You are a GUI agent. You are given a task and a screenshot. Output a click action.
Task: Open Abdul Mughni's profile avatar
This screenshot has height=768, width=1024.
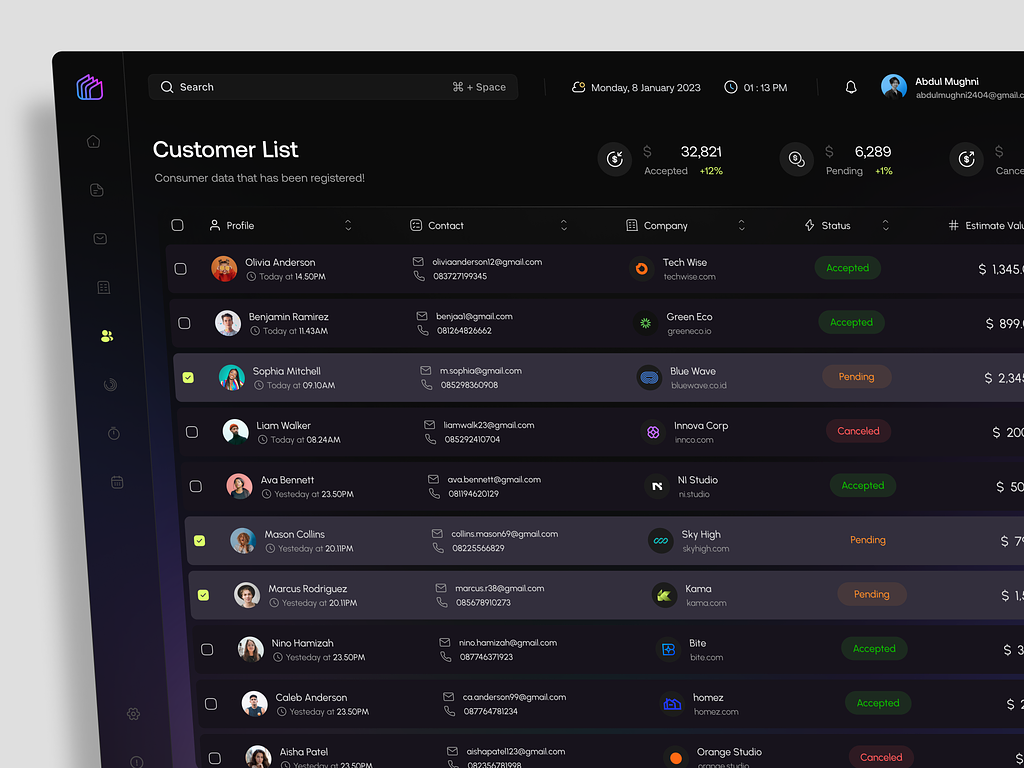(893, 87)
